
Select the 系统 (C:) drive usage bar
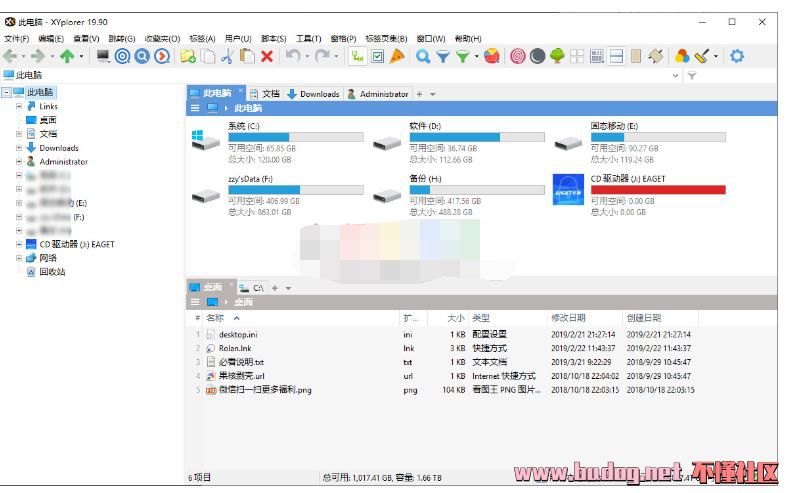coord(296,137)
